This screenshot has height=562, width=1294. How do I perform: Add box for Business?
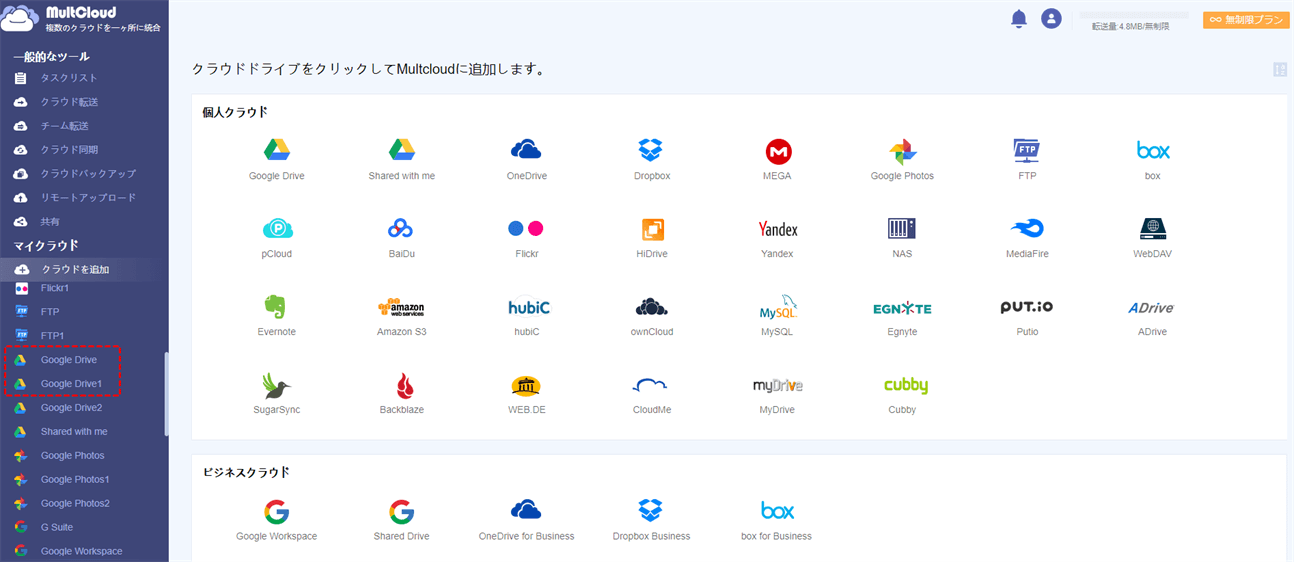[777, 520]
